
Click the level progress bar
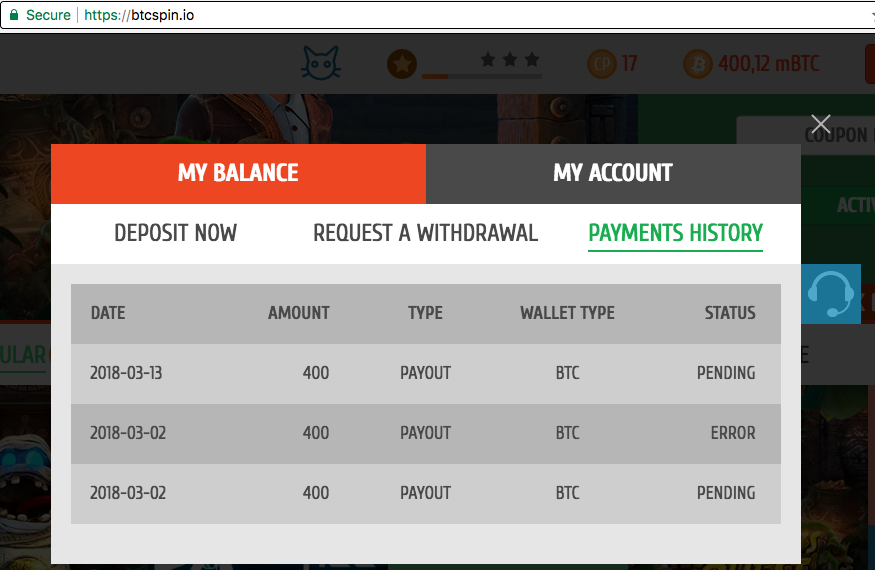pos(482,76)
